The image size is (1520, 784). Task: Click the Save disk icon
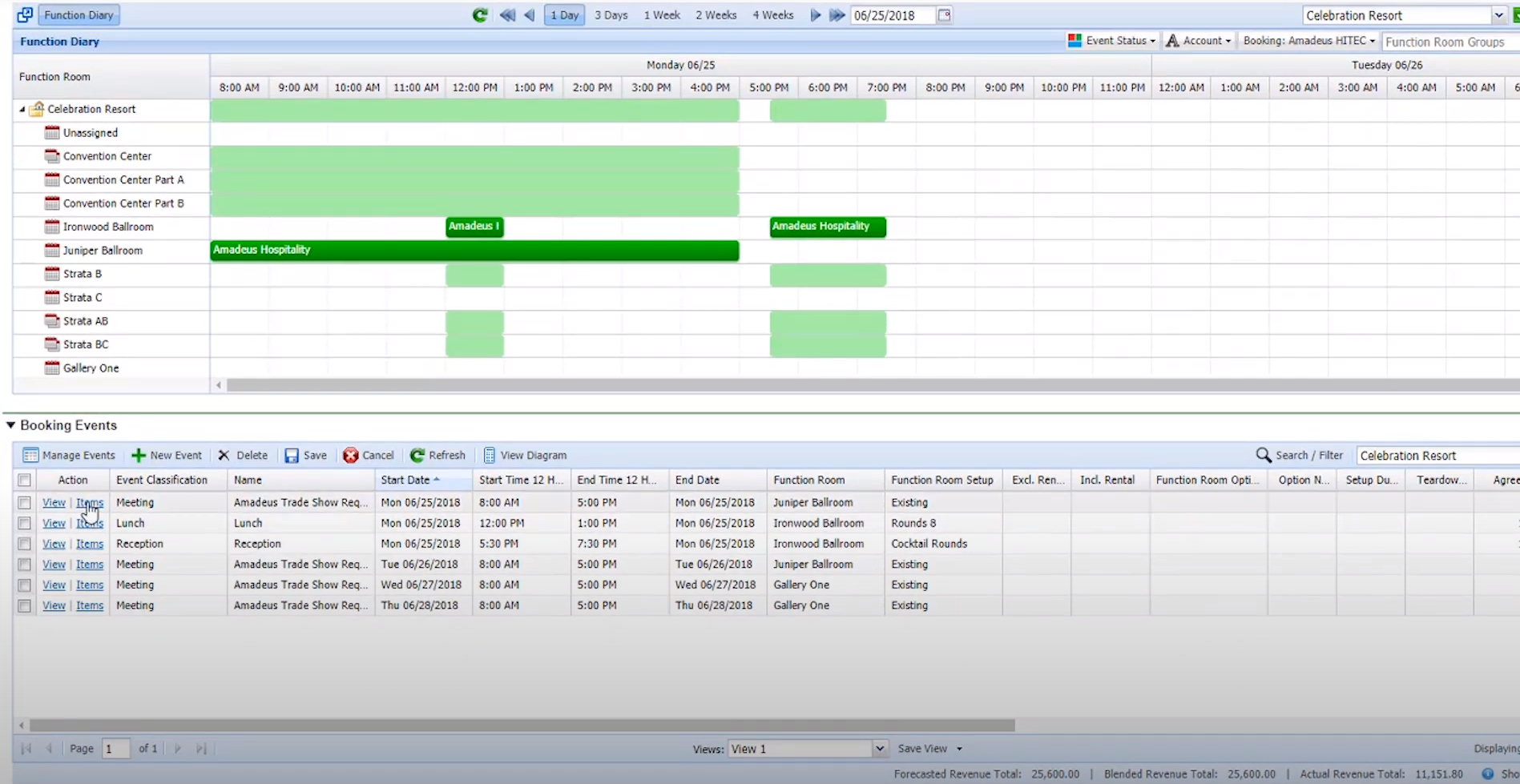[x=292, y=455]
